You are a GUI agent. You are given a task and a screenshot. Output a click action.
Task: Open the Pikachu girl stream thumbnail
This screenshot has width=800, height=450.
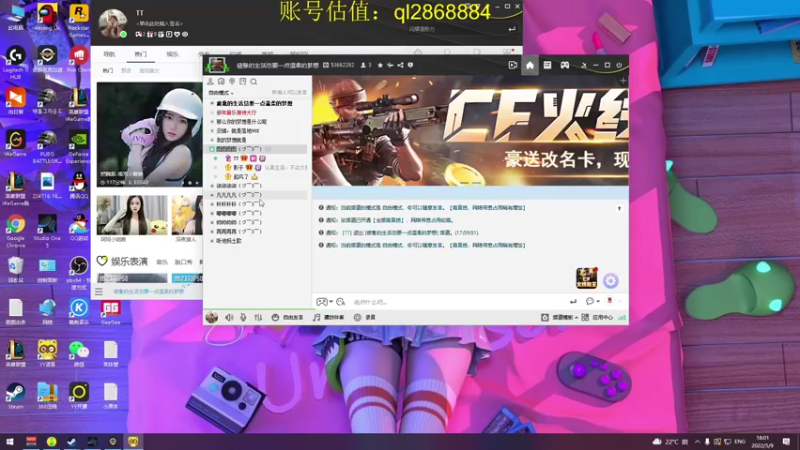tap(132, 215)
